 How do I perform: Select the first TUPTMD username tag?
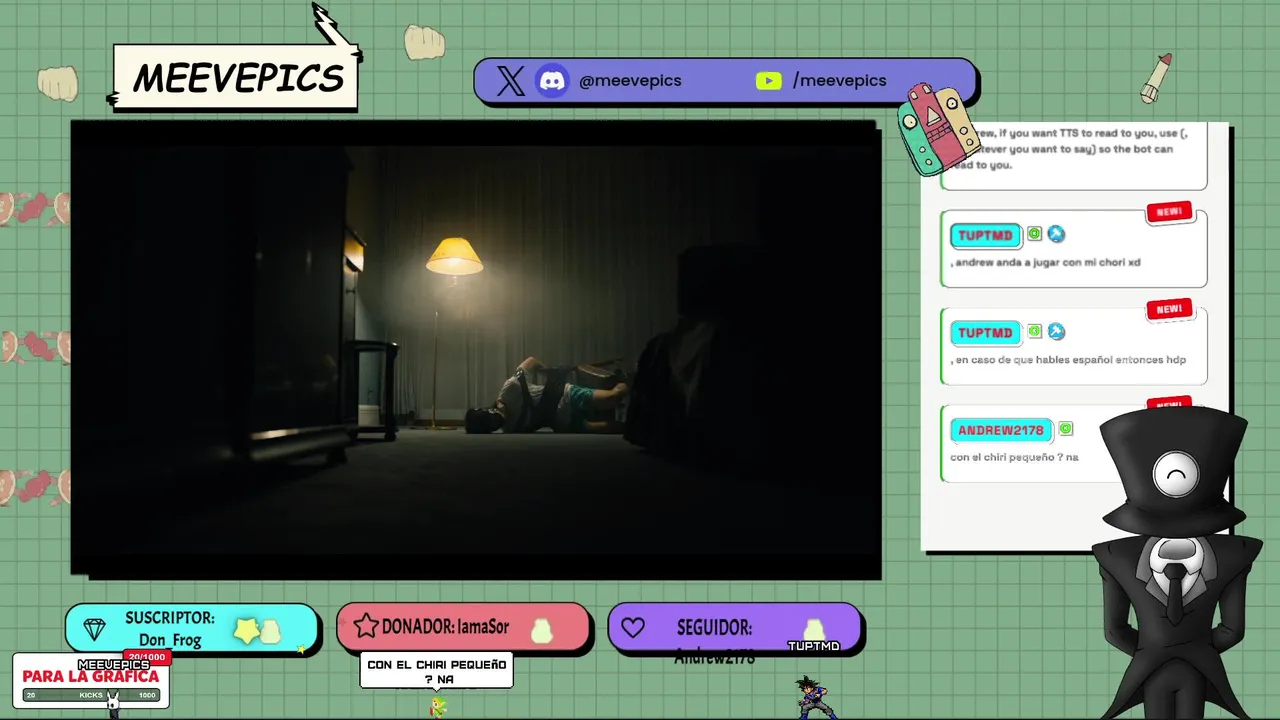tap(986, 235)
